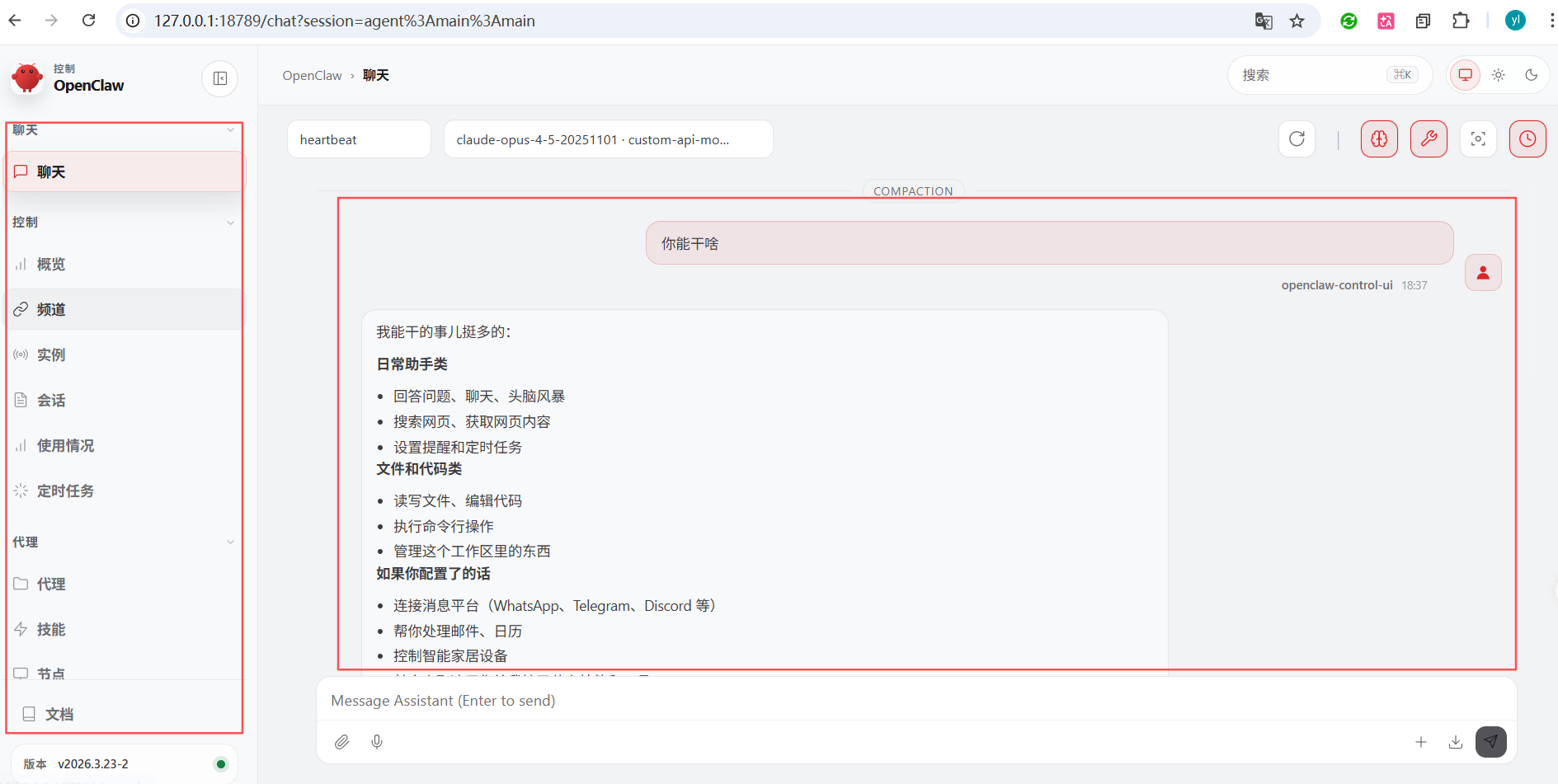Screen dimensions: 1558x784
Task: Select 定时任务 in the sidebar
Action: coord(66,491)
